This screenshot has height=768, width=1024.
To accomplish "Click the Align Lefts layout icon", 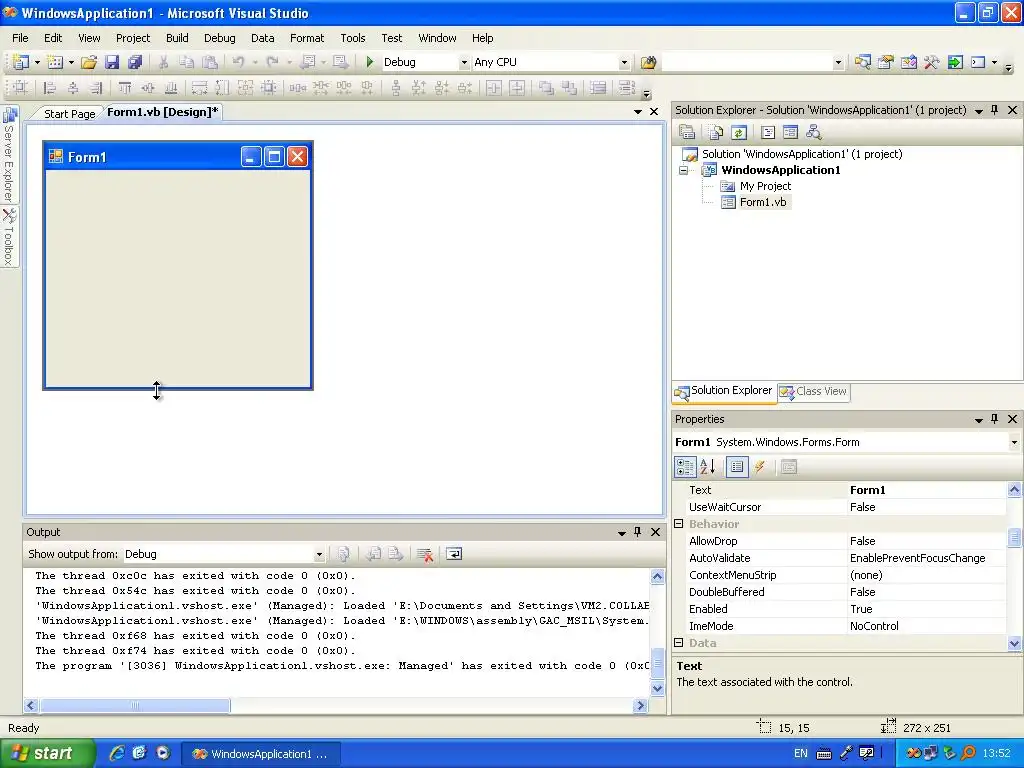I will (x=49, y=88).
